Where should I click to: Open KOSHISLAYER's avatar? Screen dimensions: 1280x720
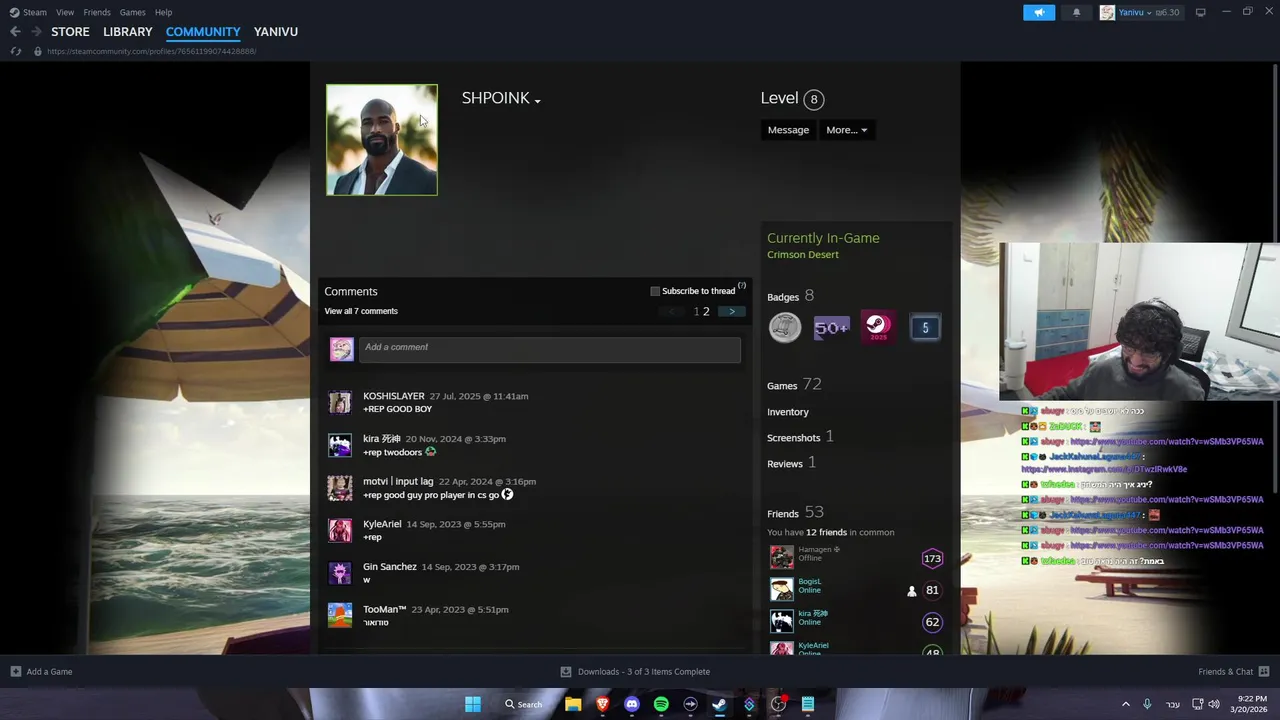click(340, 402)
